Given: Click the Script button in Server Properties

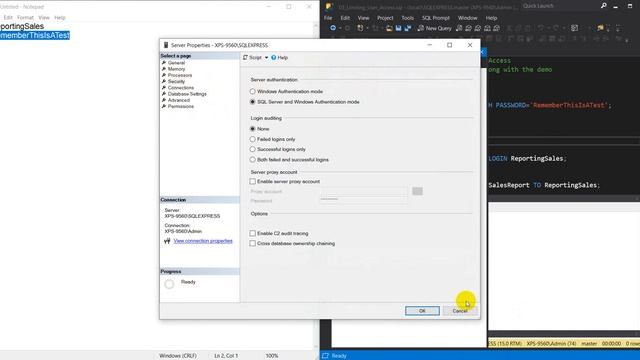Looking at the screenshot, I should tap(252, 58).
